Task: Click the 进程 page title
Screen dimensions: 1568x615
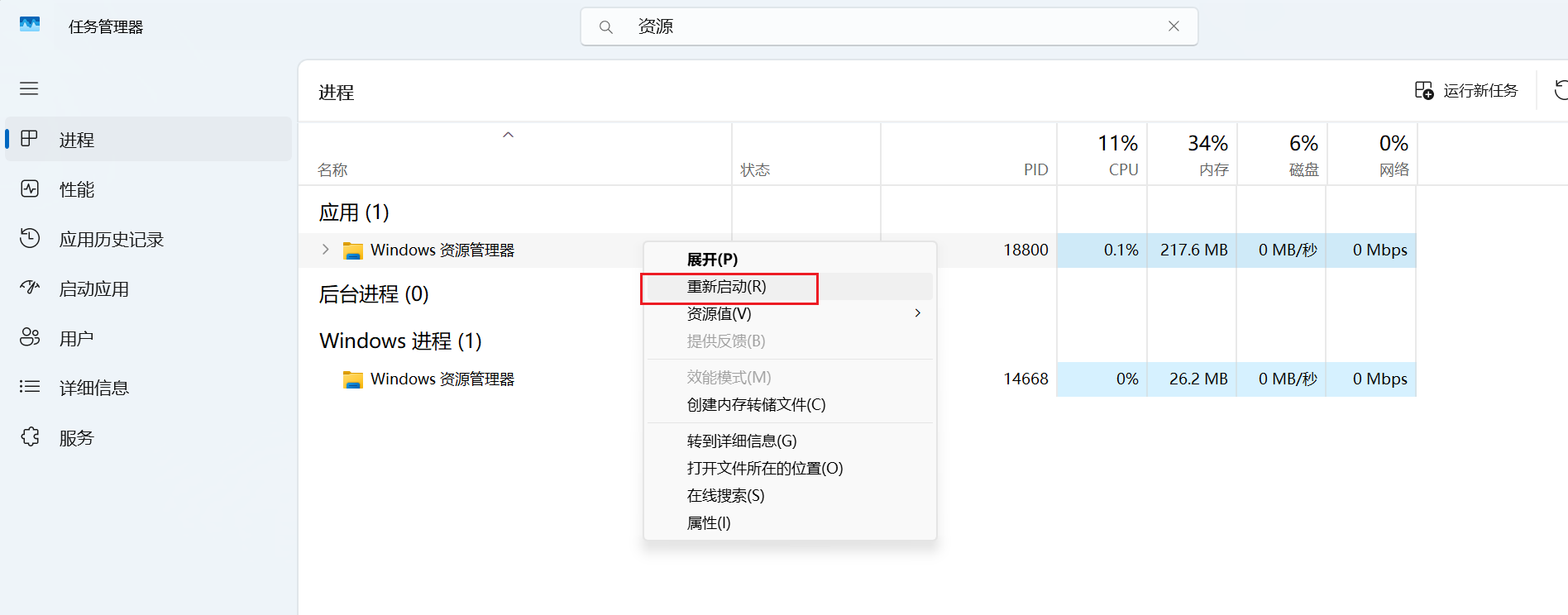Action: 337,93
